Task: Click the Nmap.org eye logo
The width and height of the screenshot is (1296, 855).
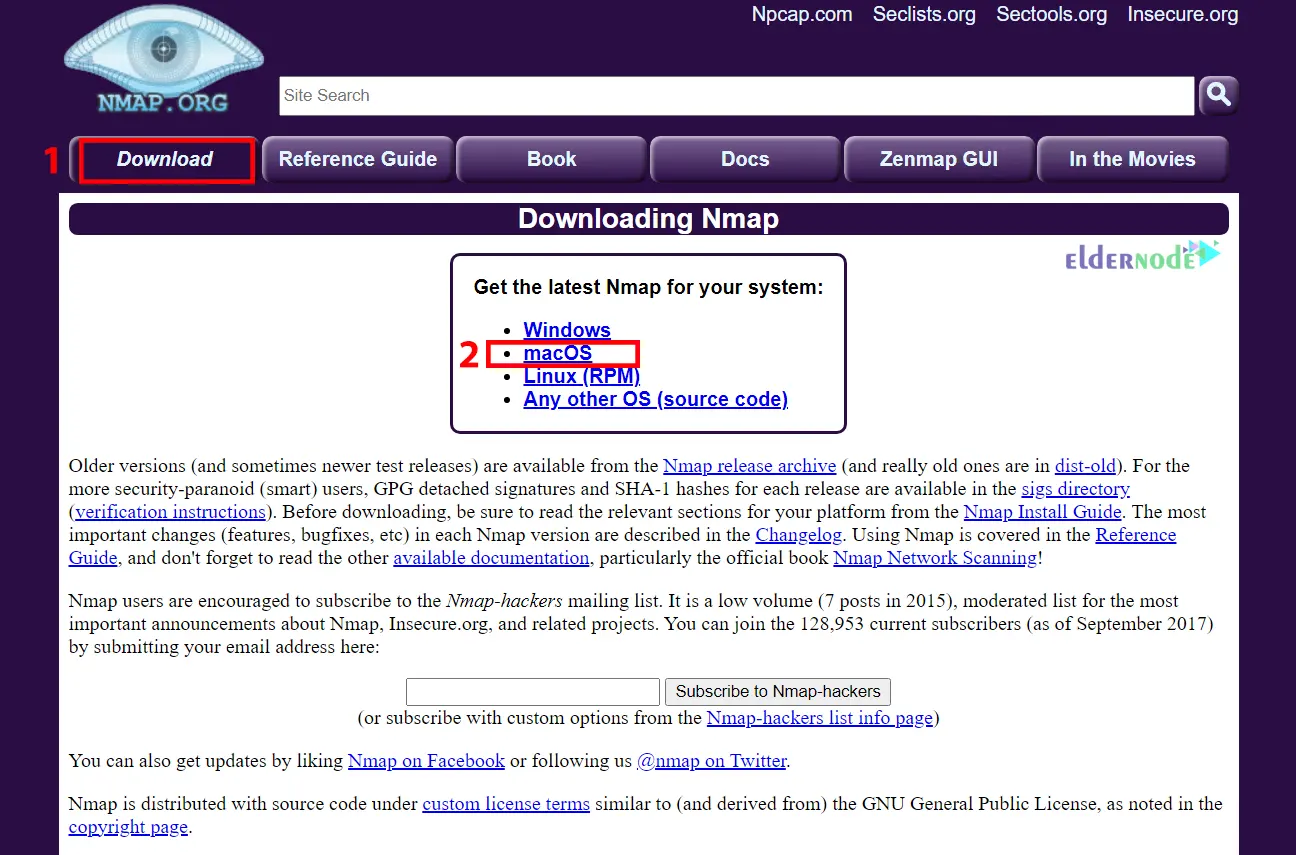Action: click(164, 61)
